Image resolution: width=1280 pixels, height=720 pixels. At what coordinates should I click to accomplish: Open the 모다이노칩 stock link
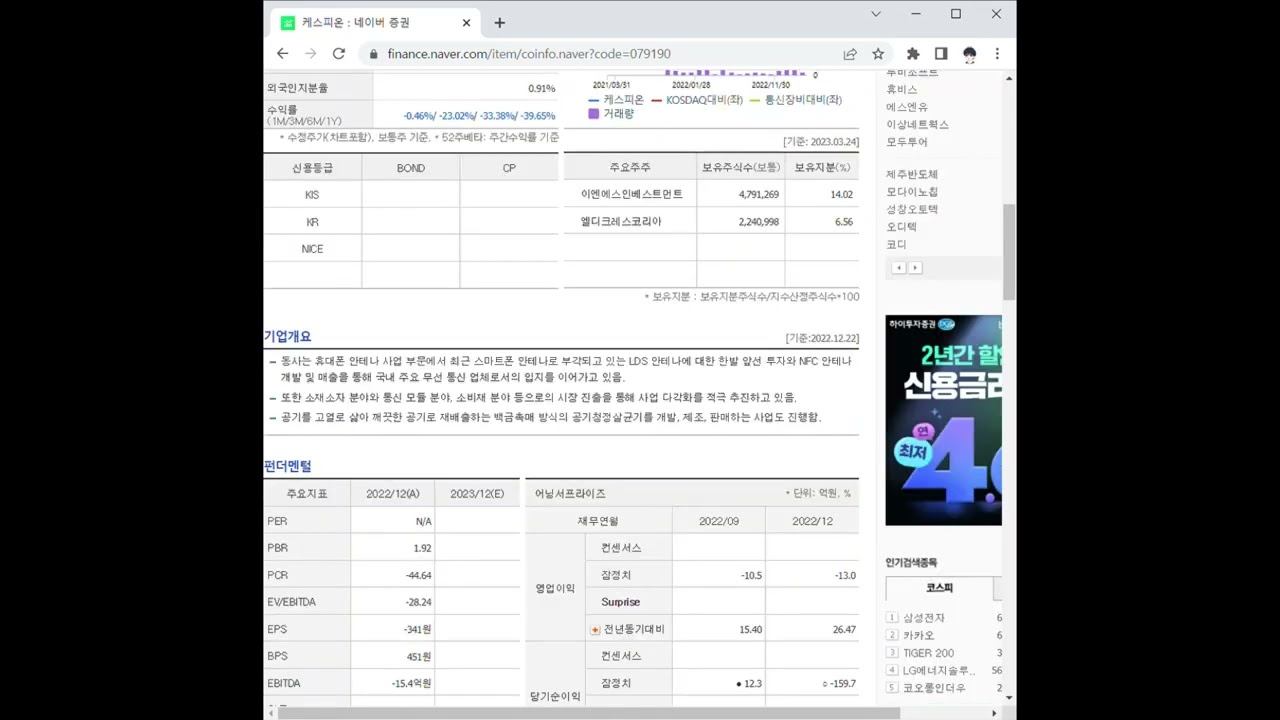click(x=912, y=192)
